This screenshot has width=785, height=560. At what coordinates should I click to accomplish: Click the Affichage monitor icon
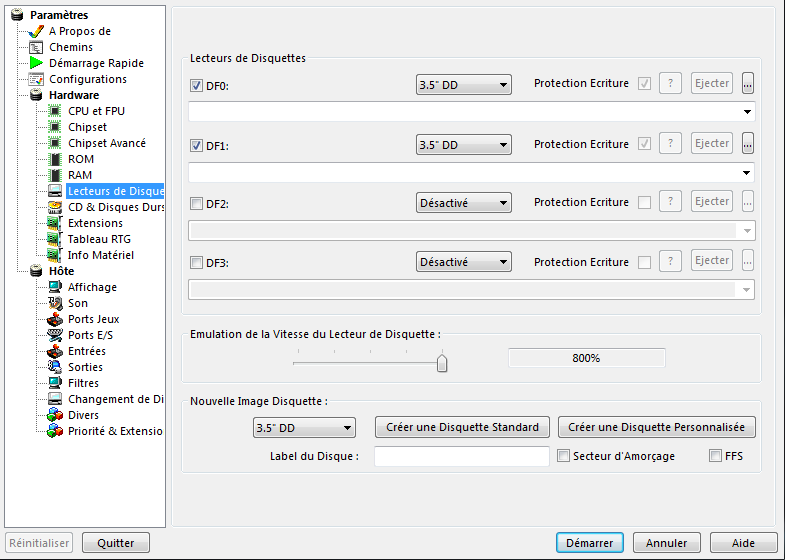pos(56,287)
